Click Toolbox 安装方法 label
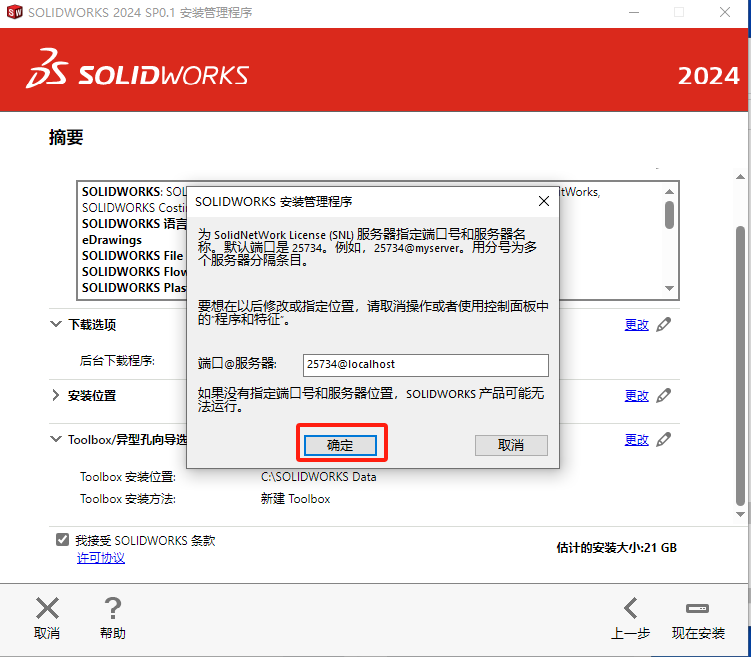The image size is (751, 657). 127,499
